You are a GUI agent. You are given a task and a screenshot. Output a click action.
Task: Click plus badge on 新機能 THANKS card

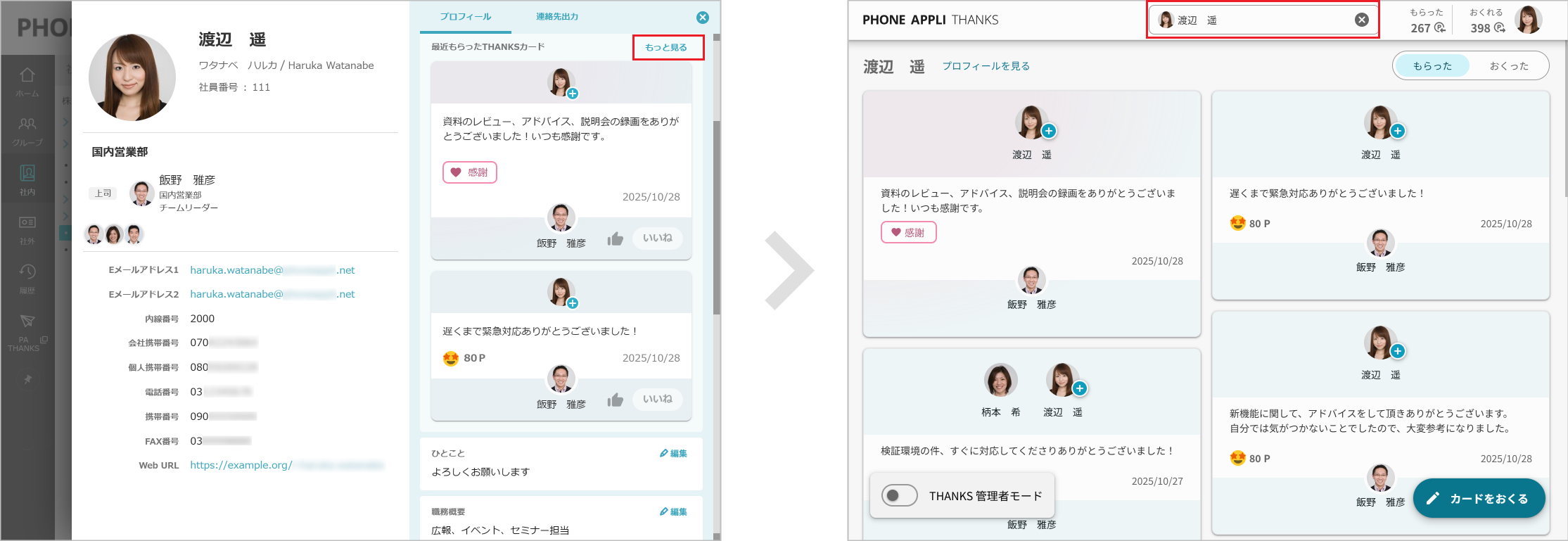coord(1398,351)
